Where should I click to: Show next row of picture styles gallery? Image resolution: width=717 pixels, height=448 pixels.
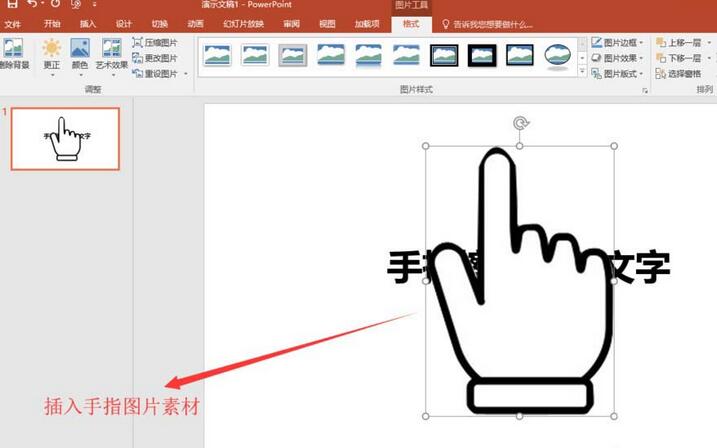point(582,58)
